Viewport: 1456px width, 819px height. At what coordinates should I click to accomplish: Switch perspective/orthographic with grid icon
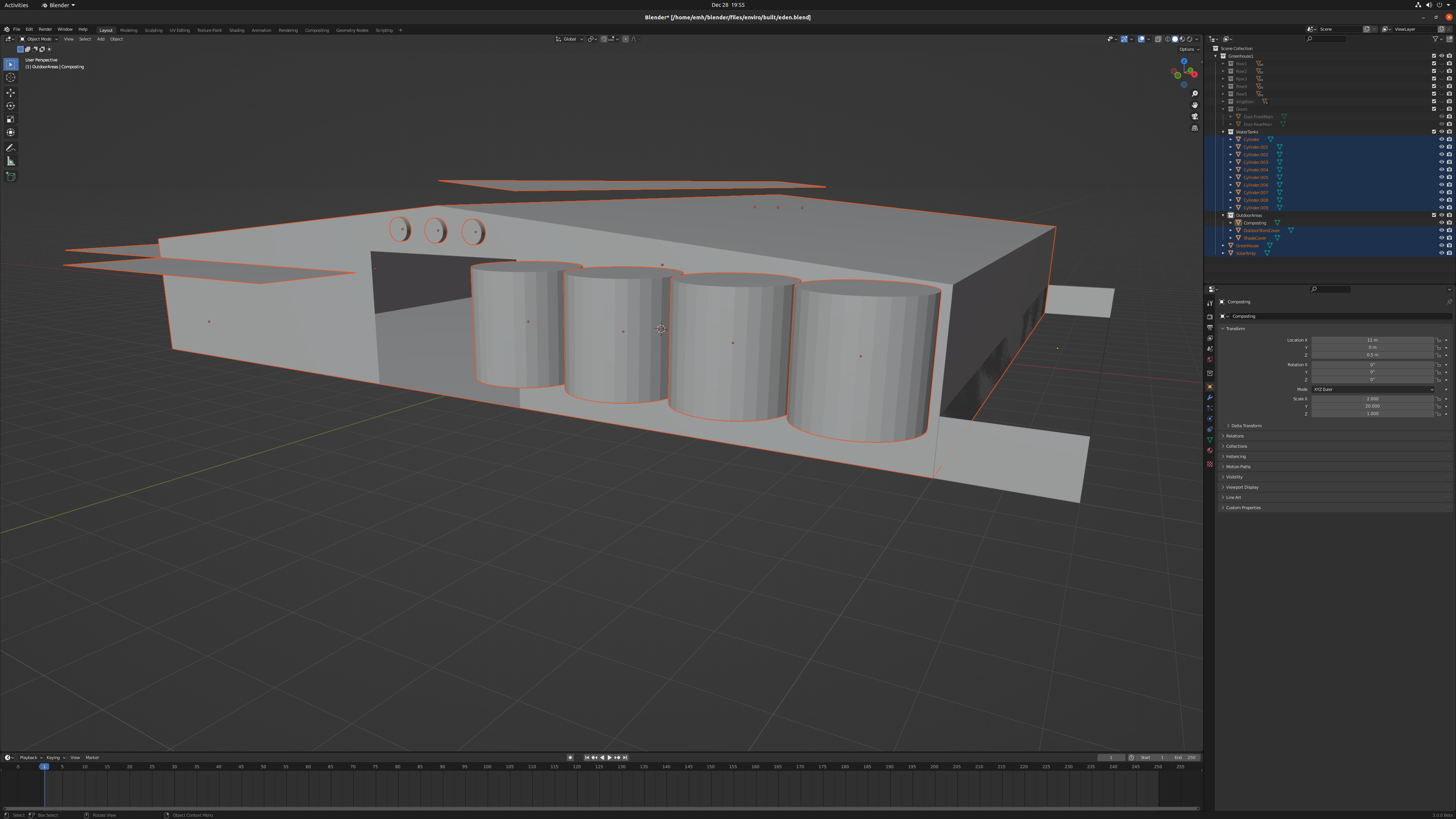pos(1194,128)
